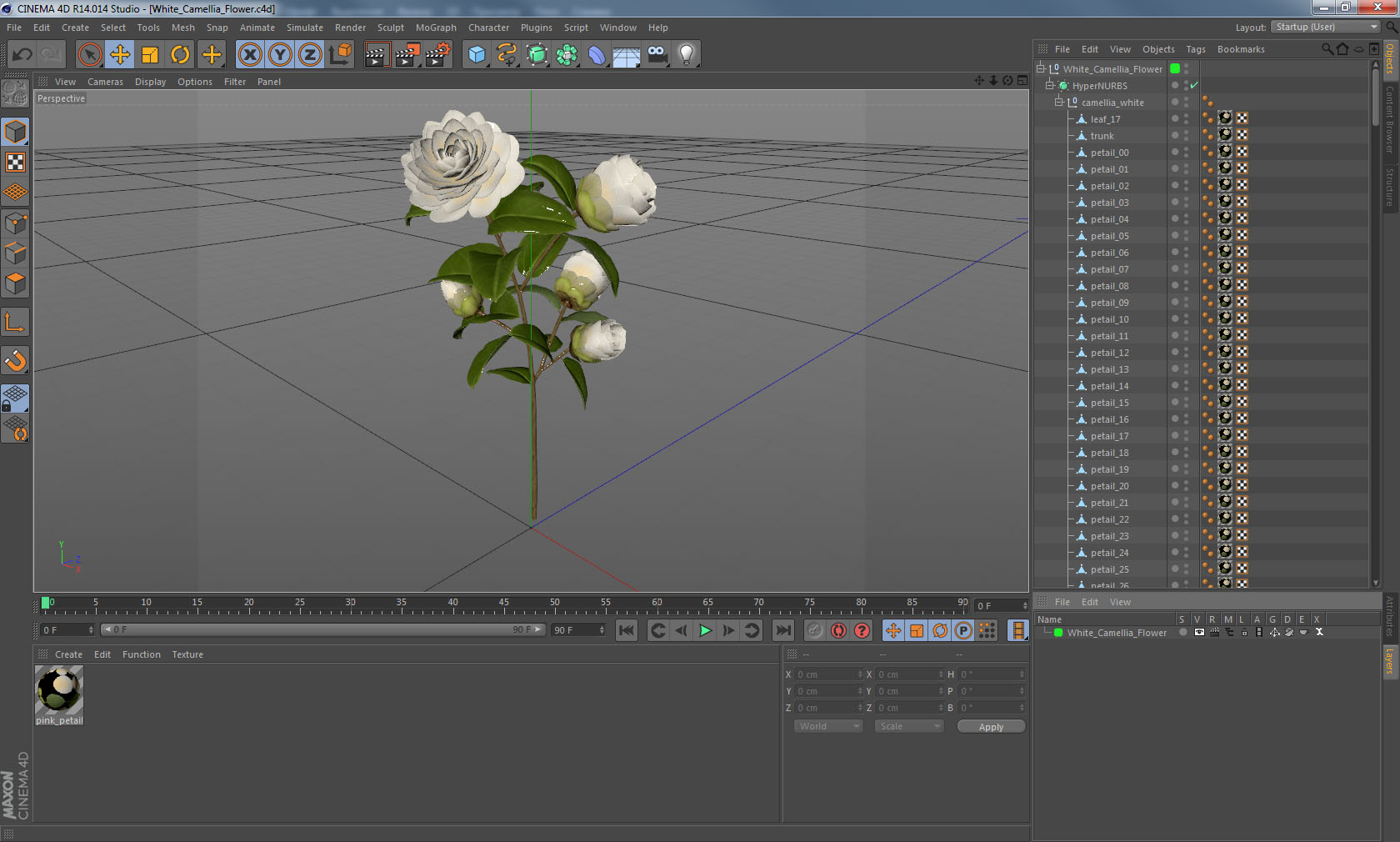
Task: Select the pink_petail material thumbnail
Action: pyautogui.click(x=59, y=689)
